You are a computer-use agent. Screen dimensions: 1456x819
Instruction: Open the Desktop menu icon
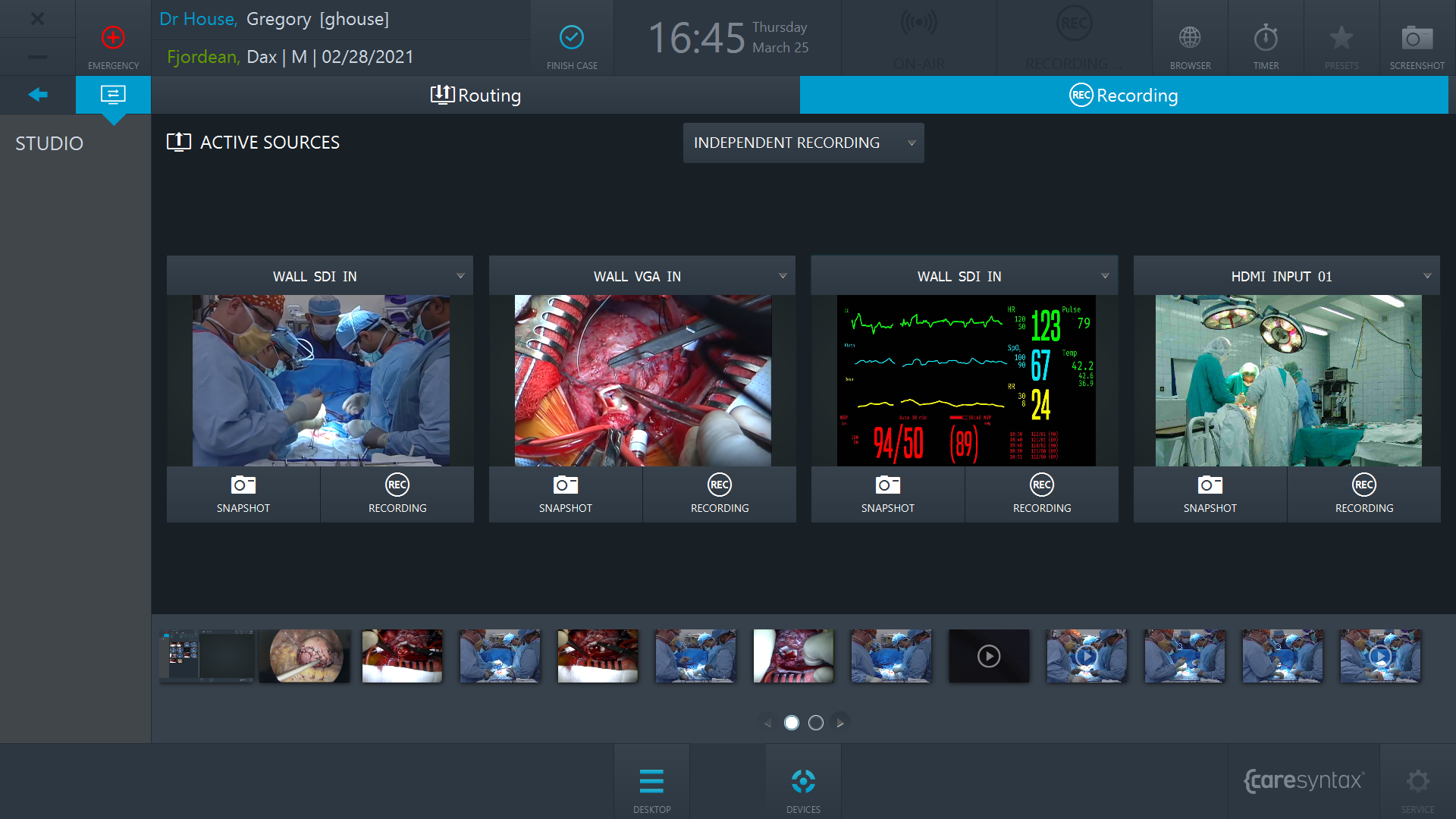(651, 782)
